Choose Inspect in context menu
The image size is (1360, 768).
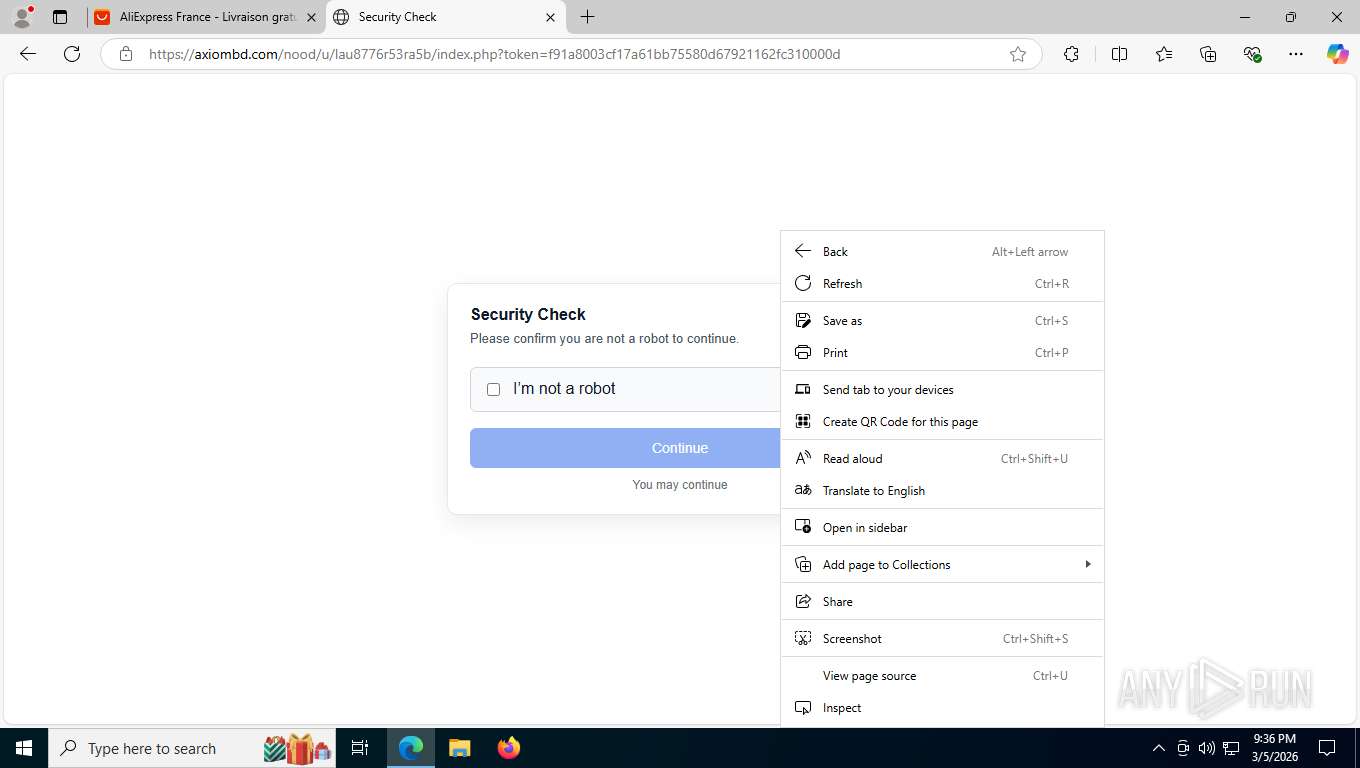pyautogui.click(x=942, y=708)
